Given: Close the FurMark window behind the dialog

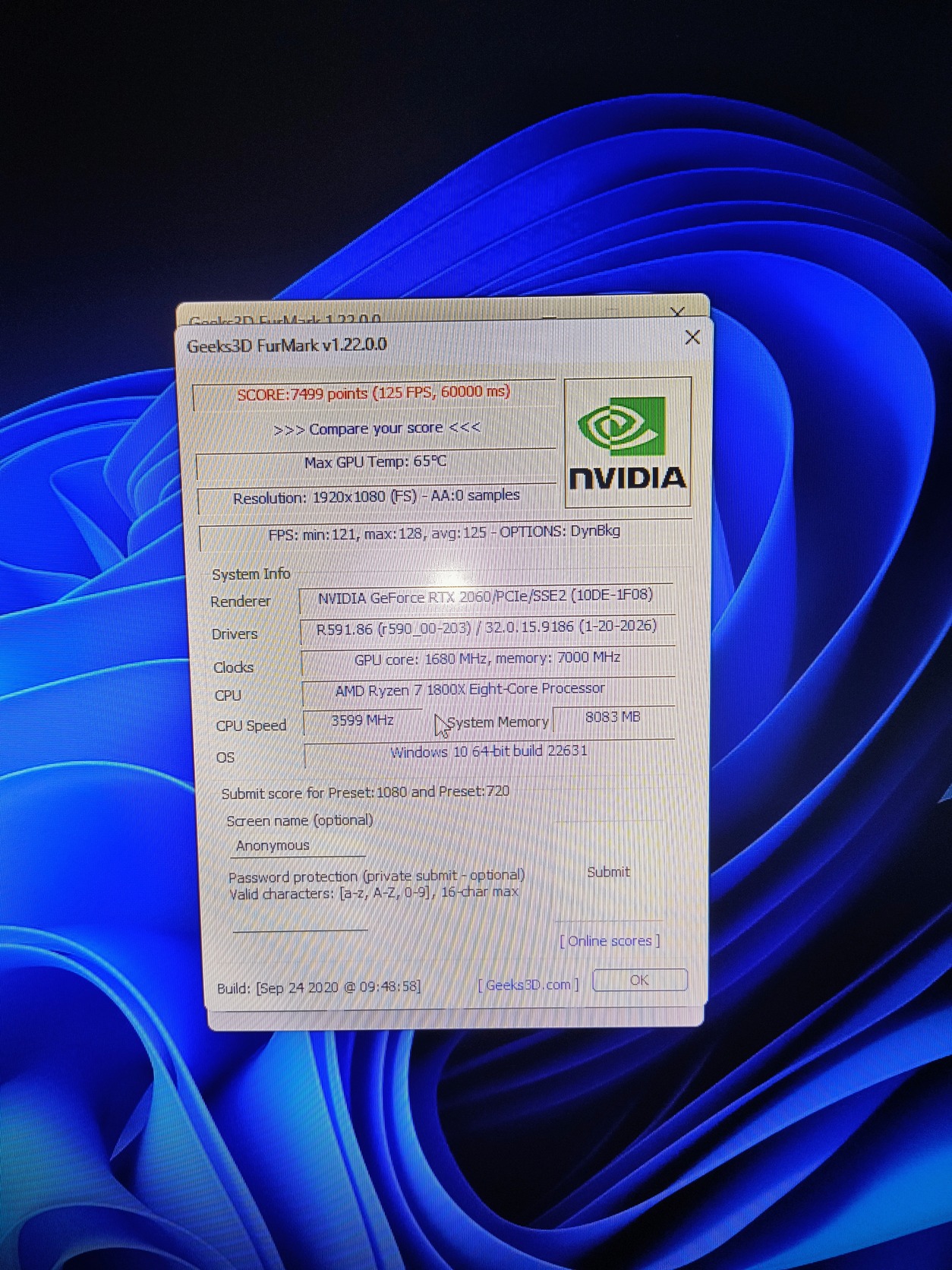Looking at the screenshot, I should (678, 311).
